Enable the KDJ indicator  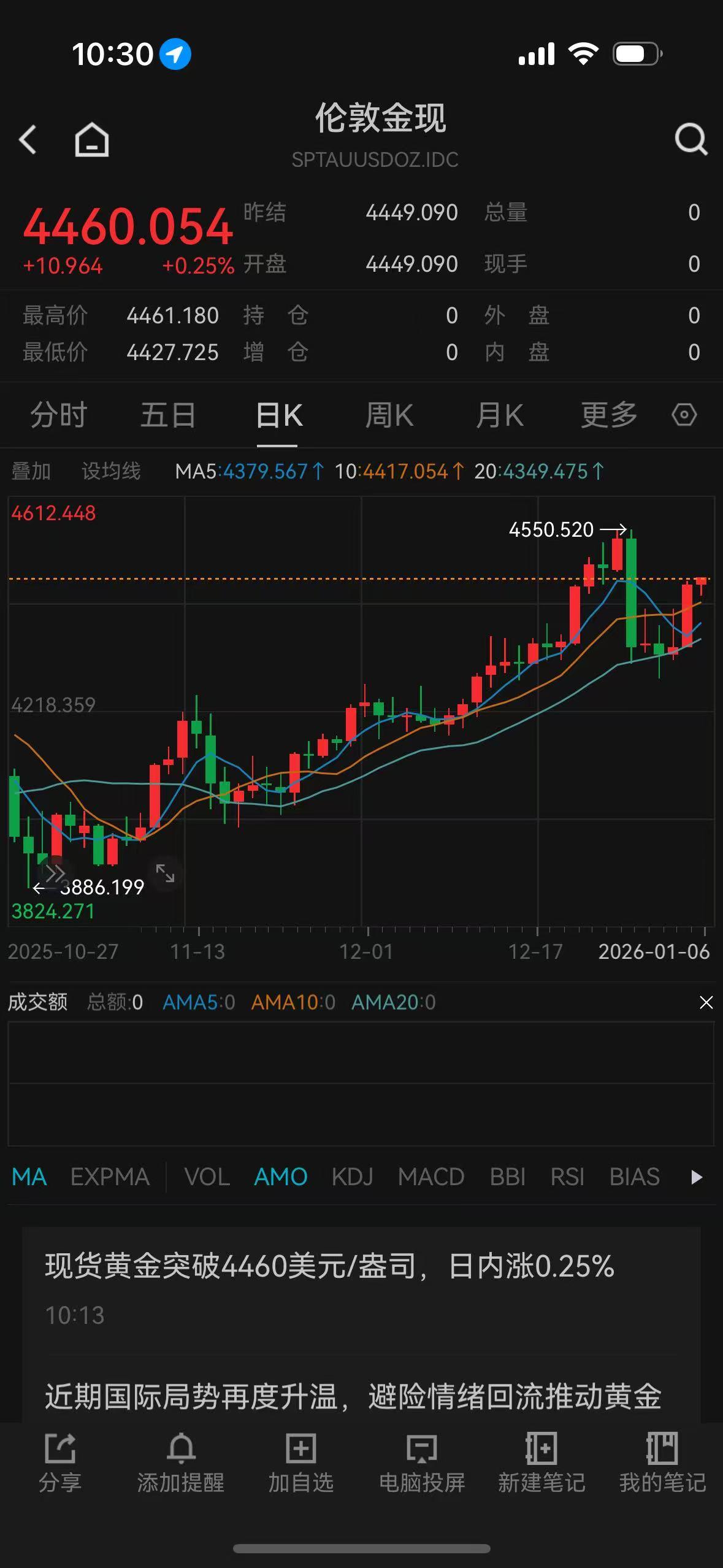point(352,1177)
